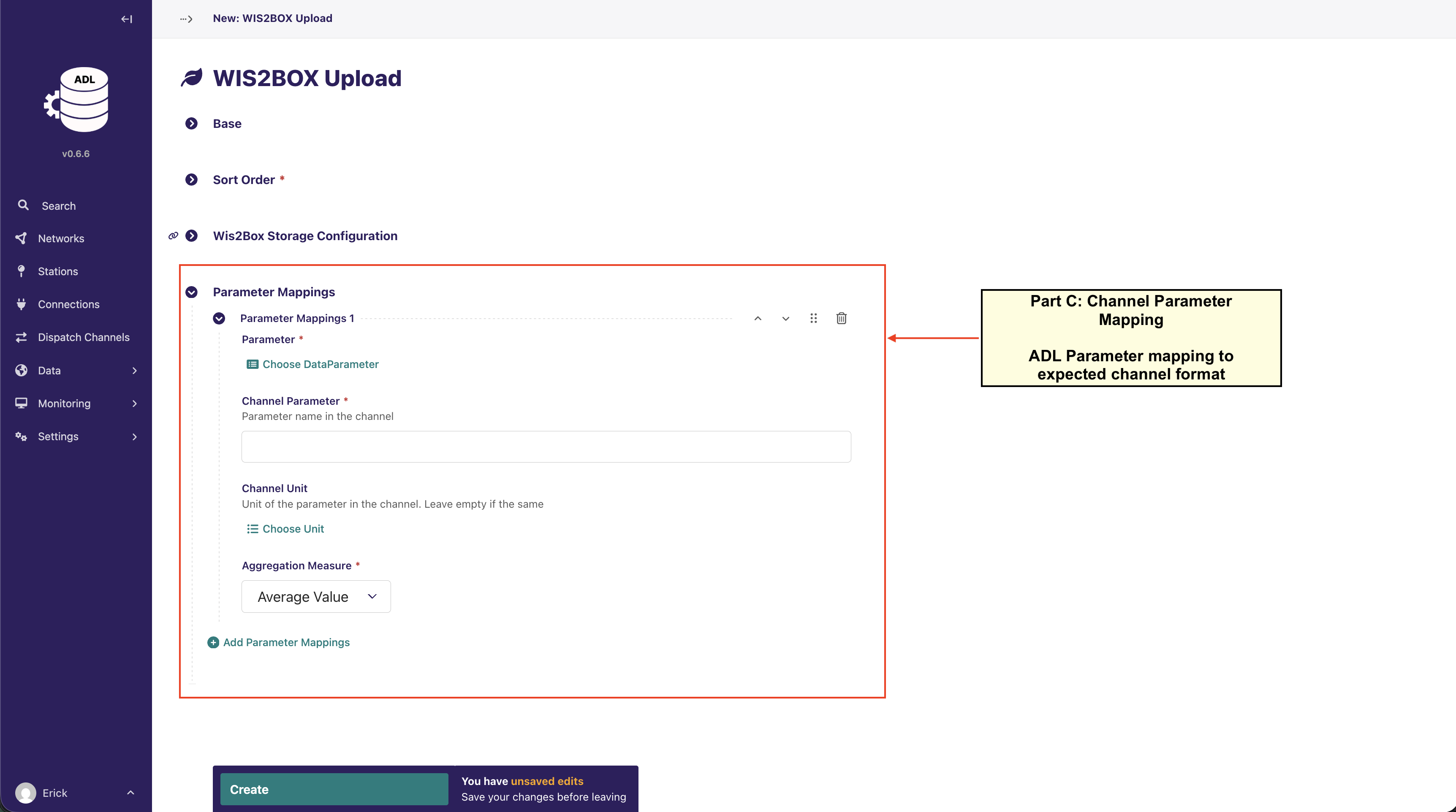Viewport: 1456px width, 812px height.
Task: Expand the Settings submenu chevron
Action: pos(135,436)
